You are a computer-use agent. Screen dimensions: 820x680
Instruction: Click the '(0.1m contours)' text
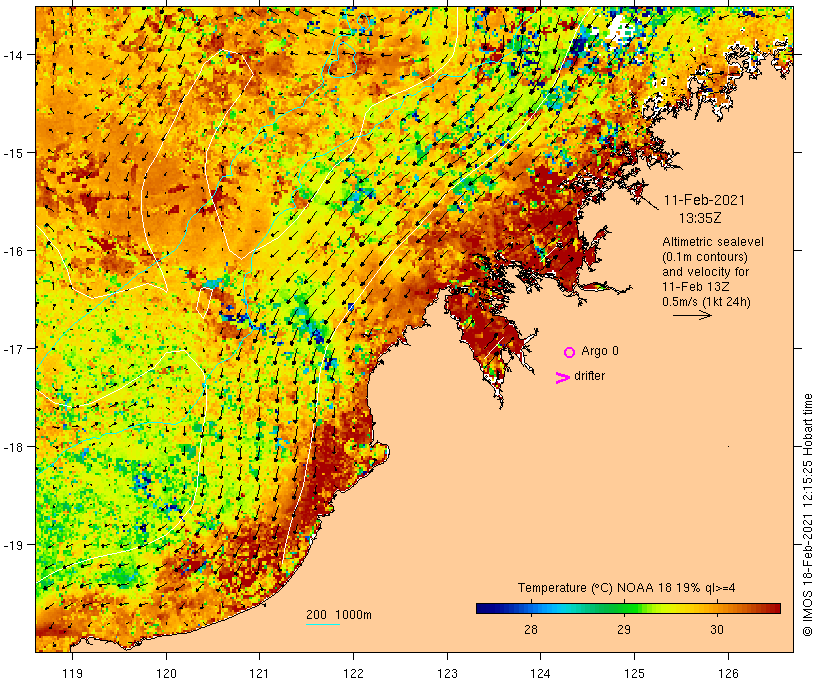coord(705,257)
